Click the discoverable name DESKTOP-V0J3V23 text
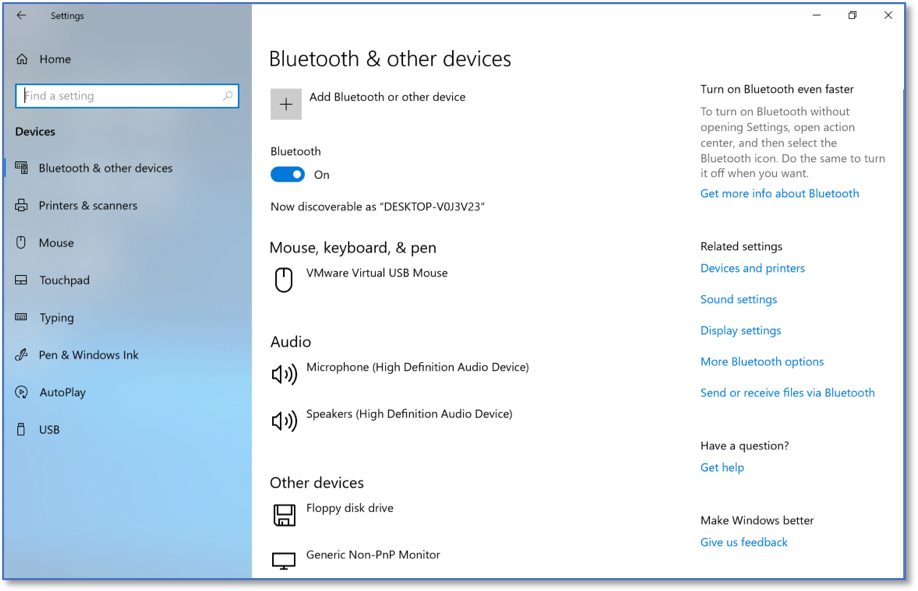The width and height of the screenshot is (918, 591). coord(434,207)
